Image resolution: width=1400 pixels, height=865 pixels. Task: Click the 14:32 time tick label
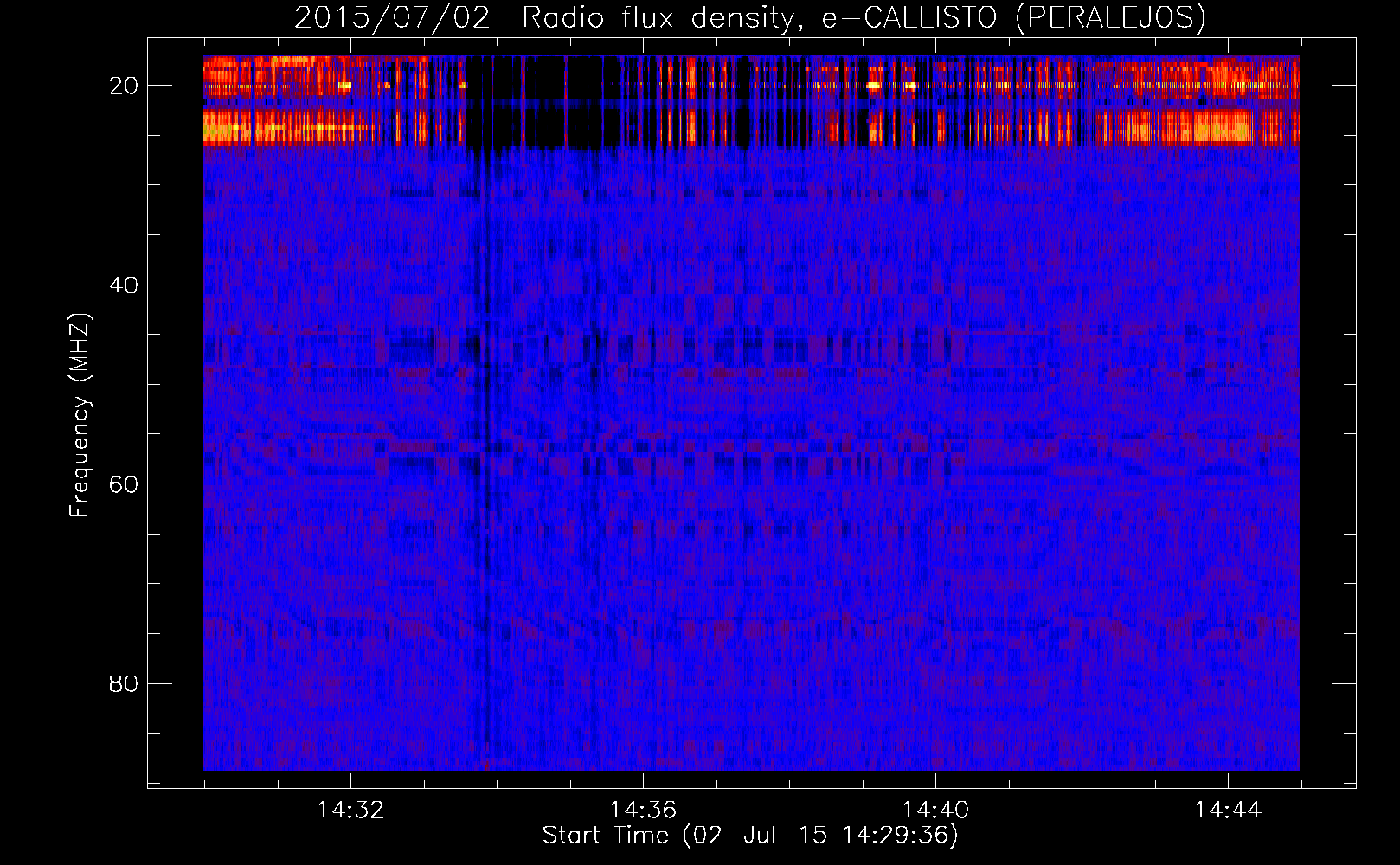coord(350,811)
